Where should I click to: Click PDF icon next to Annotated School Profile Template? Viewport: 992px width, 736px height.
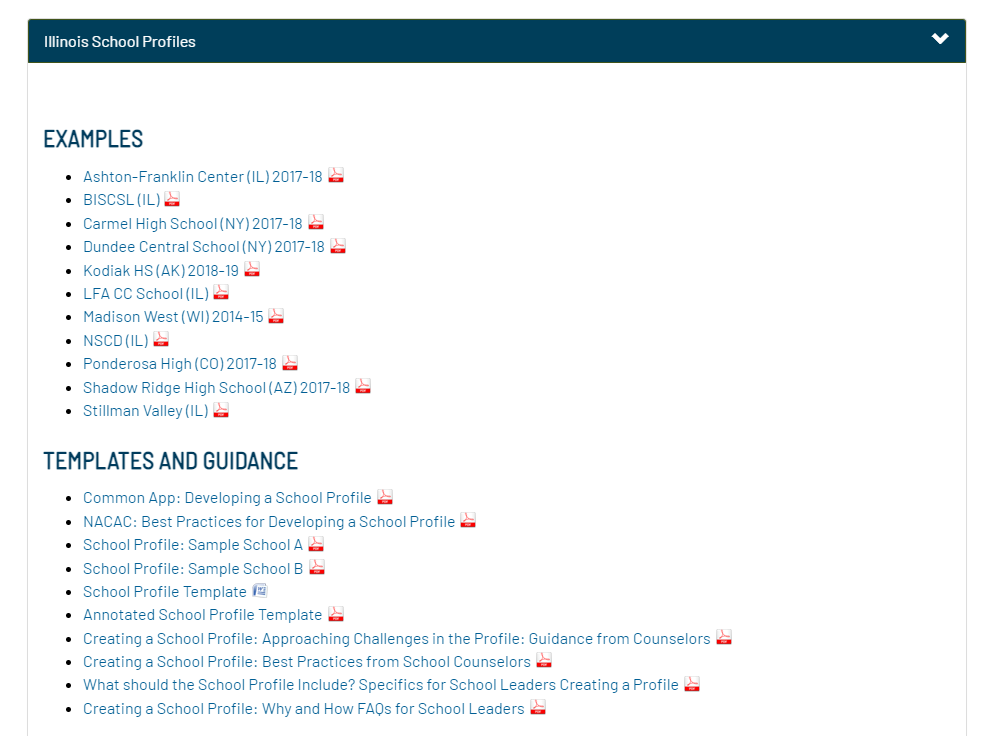pyautogui.click(x=336, y=614)
